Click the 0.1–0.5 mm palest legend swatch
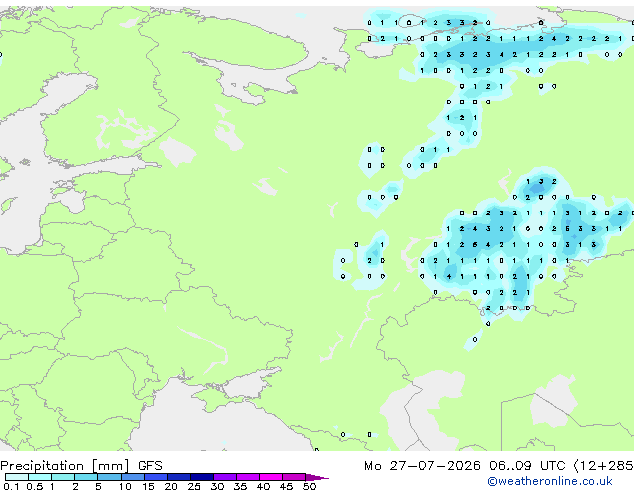The width and height of the screenshot is (634, 490). click(x=17, y=477)
